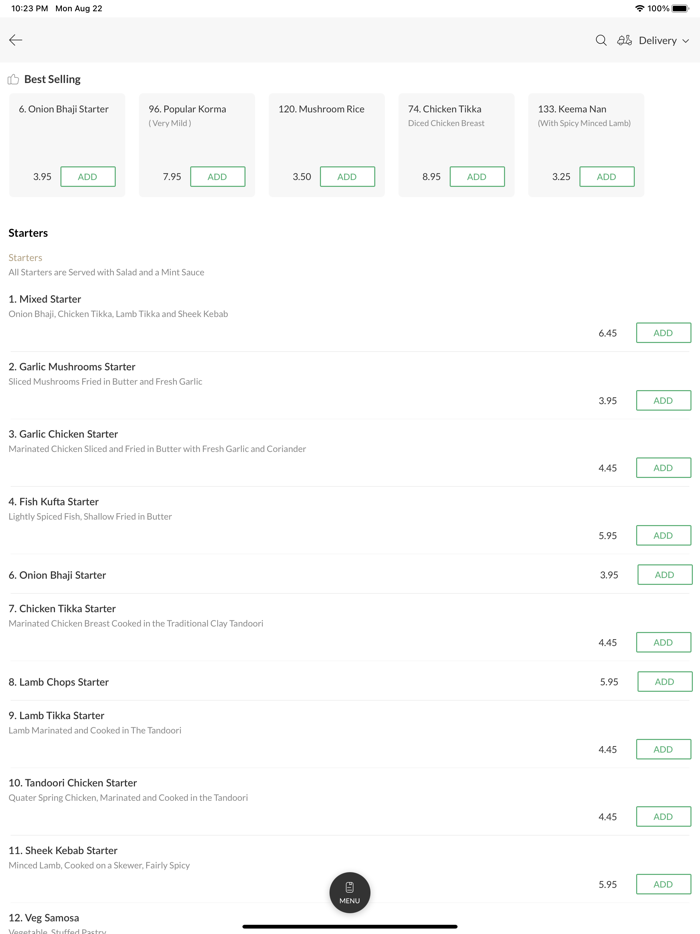Add Mixed Starter to order
The width and height of the screenshot is (700, 934).
click(663, 333)
